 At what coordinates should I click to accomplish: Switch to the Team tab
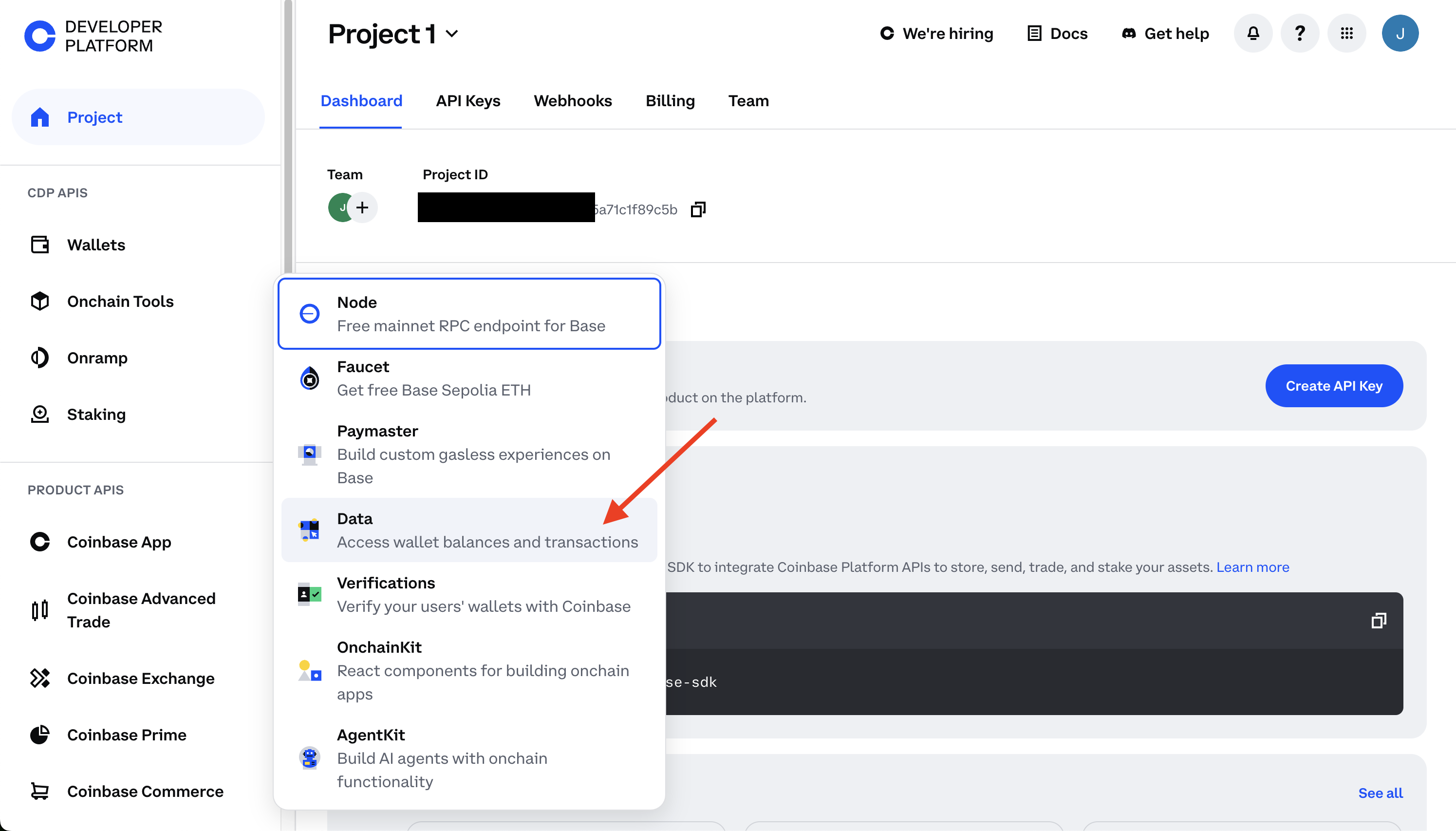[x=748, y=101]
